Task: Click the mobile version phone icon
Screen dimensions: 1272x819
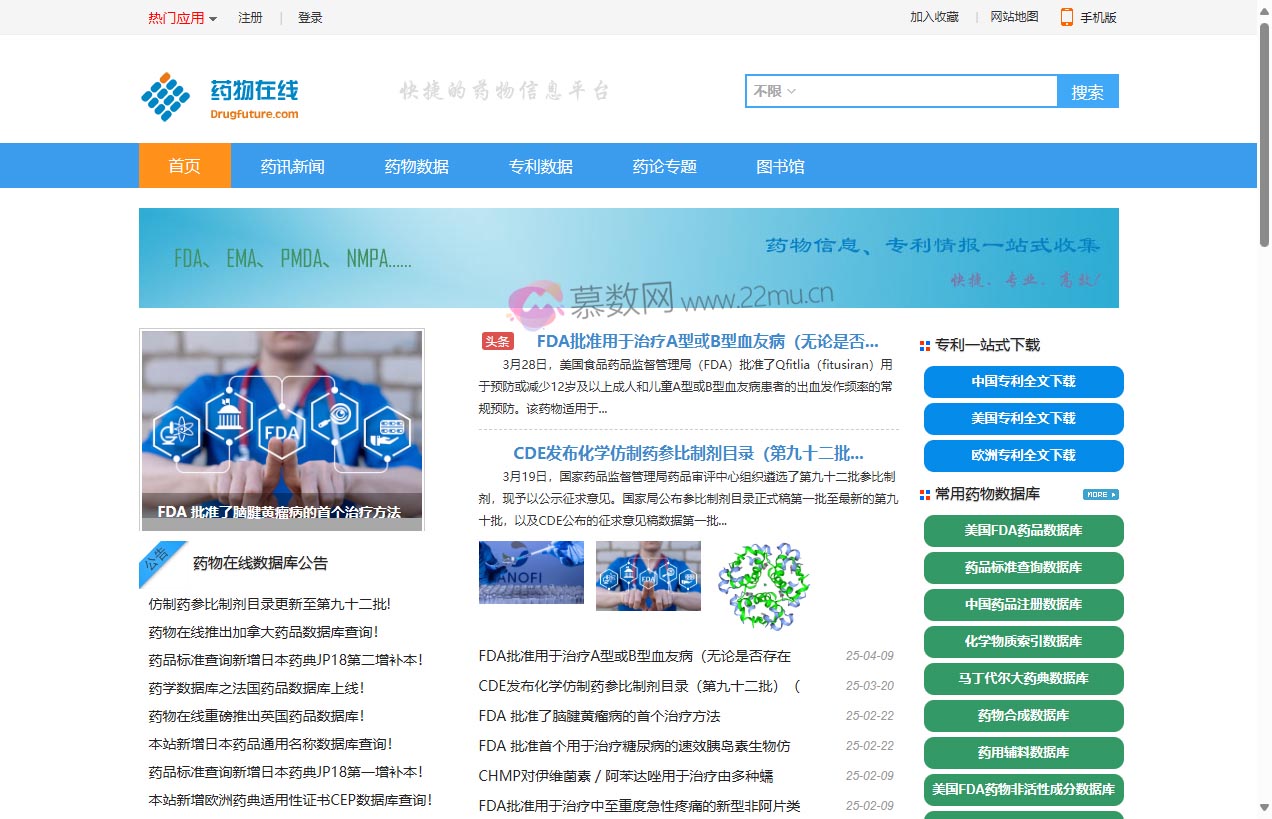Action: pos(1066,17)
